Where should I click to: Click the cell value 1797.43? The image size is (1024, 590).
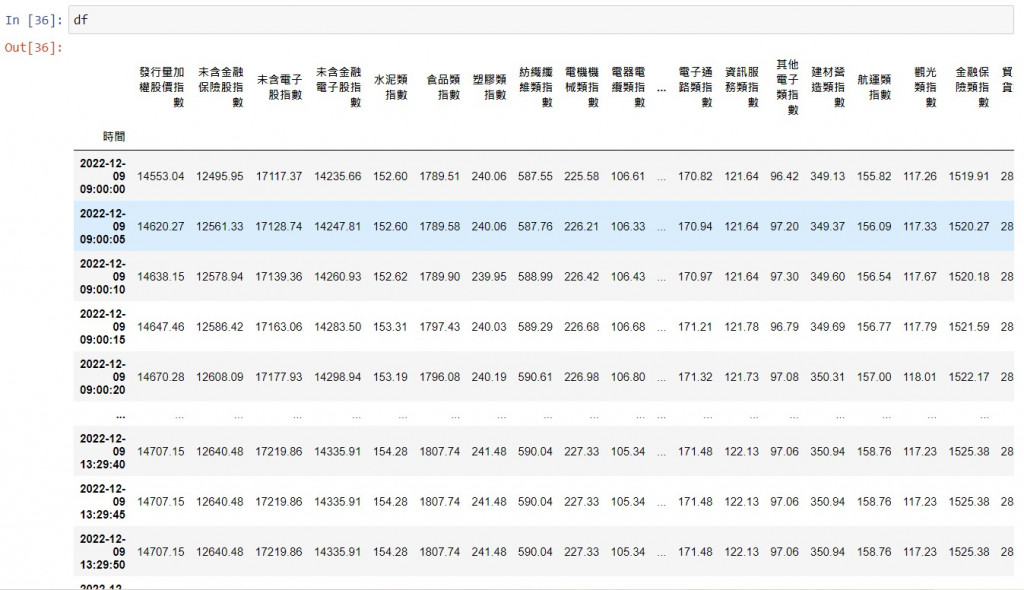[x=440, y=327]
